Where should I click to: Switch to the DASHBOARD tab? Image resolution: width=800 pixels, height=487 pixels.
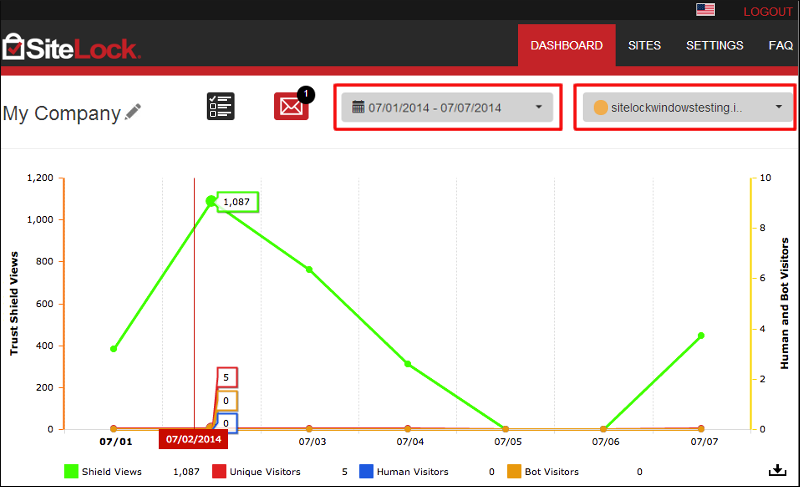point(566,46)
